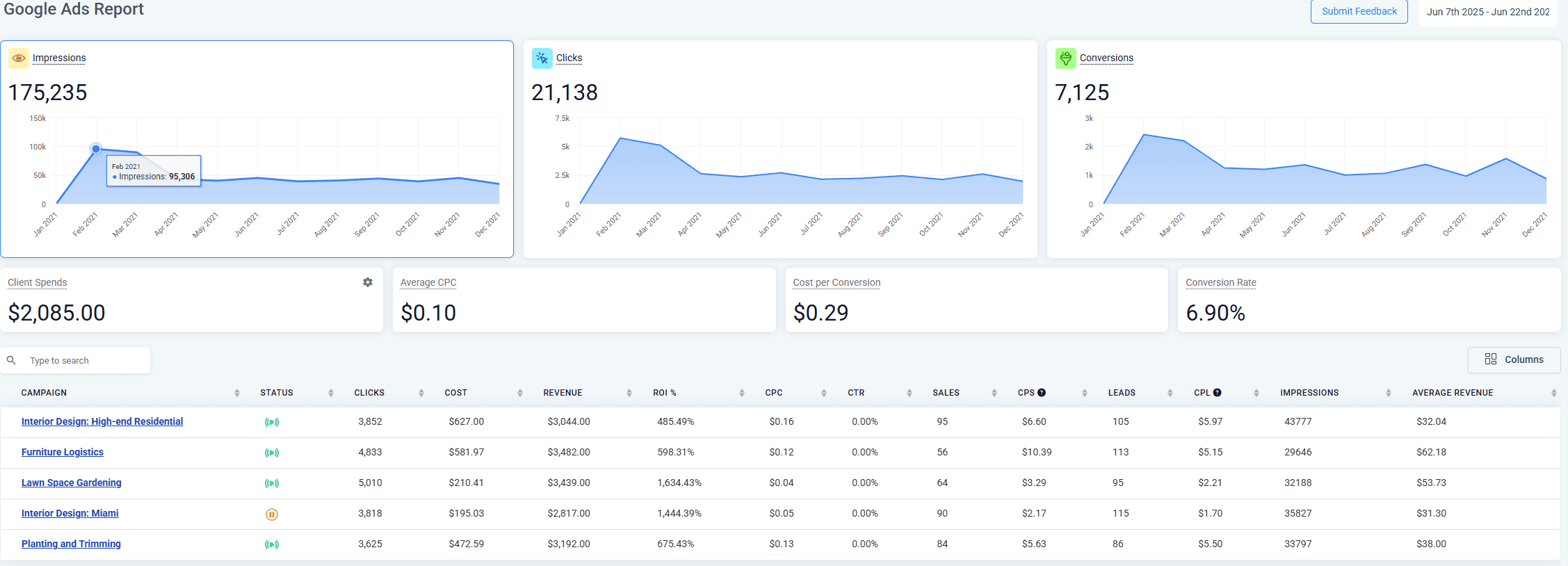Click the $0.29 cost per conversion value
Image resolution: width=1568 pixels, height=566 pixels.
pyautogui.click(x=821, y=313)
